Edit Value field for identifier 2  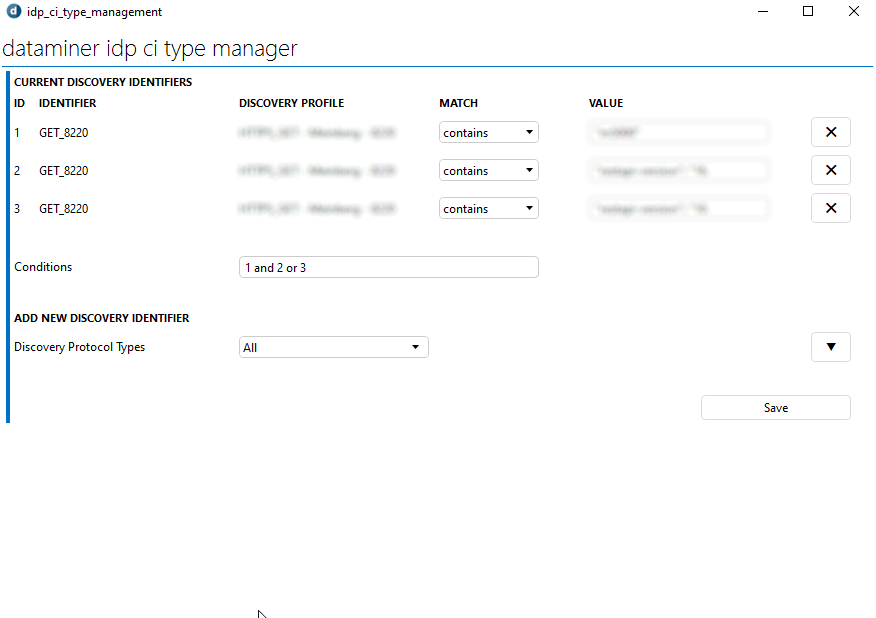click(x=679, y=170)
